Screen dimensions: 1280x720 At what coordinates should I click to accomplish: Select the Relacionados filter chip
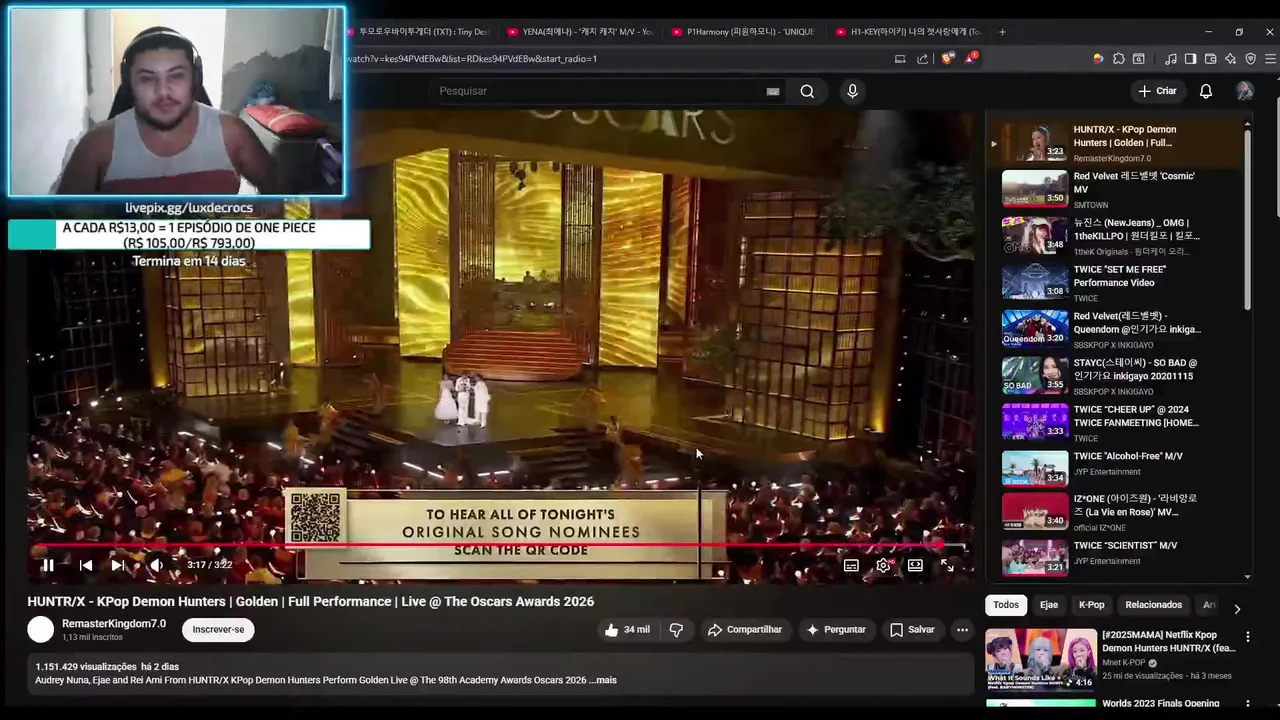pyautogui.click(x=1153, y=605)
